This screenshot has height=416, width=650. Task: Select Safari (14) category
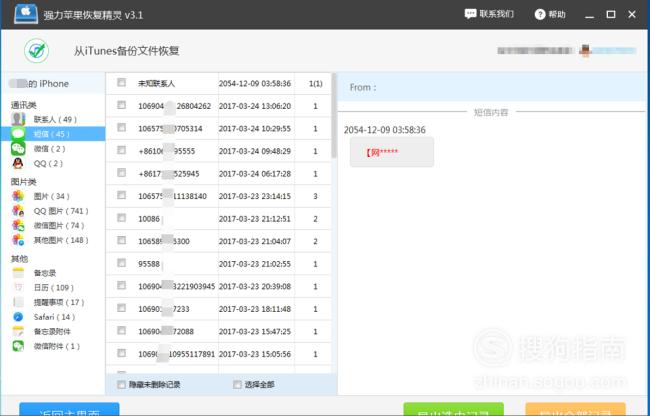pos(54,317)
